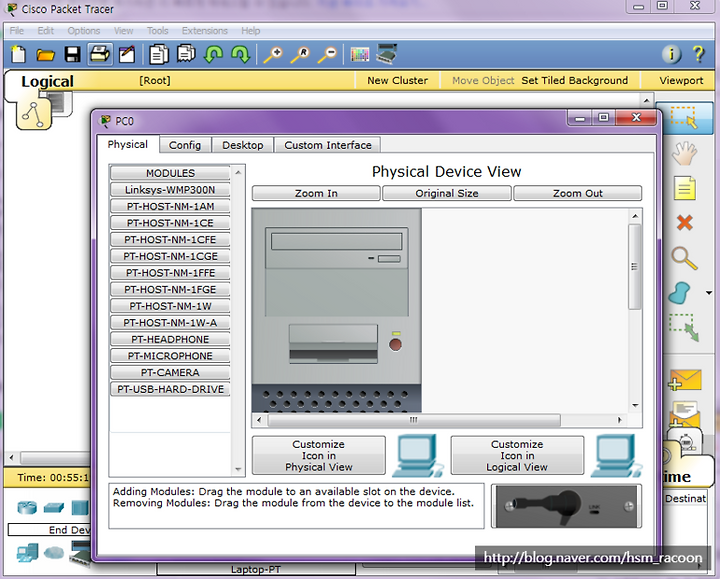Choose the Draw Polygon shape tool

point(680,293)
